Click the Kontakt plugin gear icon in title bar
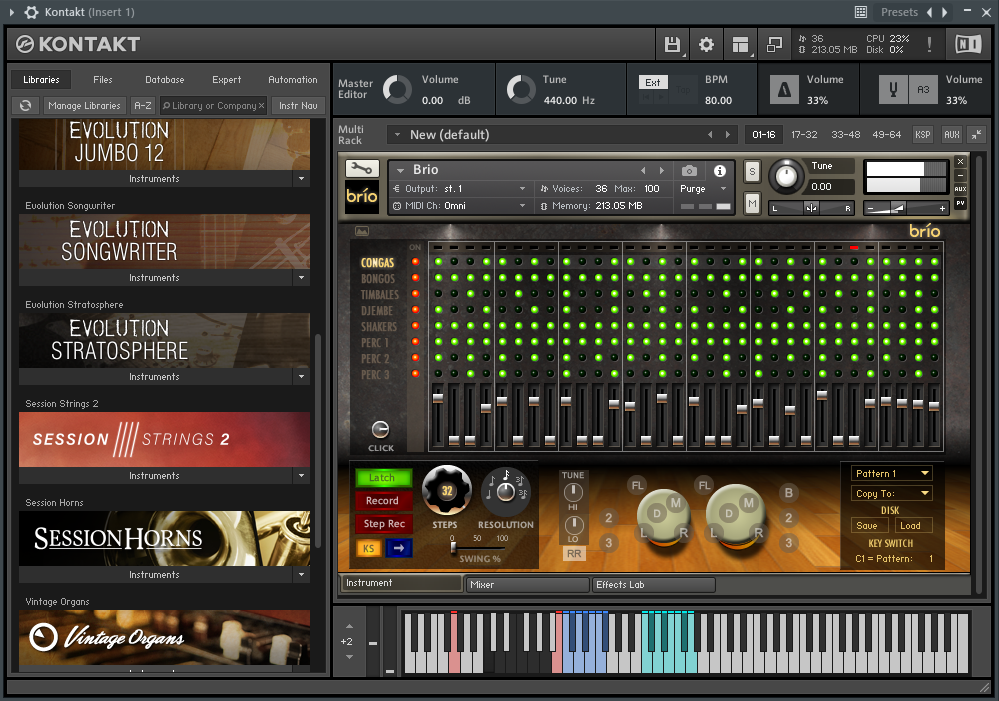Image resolution: width=999 pixels, height=701 pixels. pos(31,12)
